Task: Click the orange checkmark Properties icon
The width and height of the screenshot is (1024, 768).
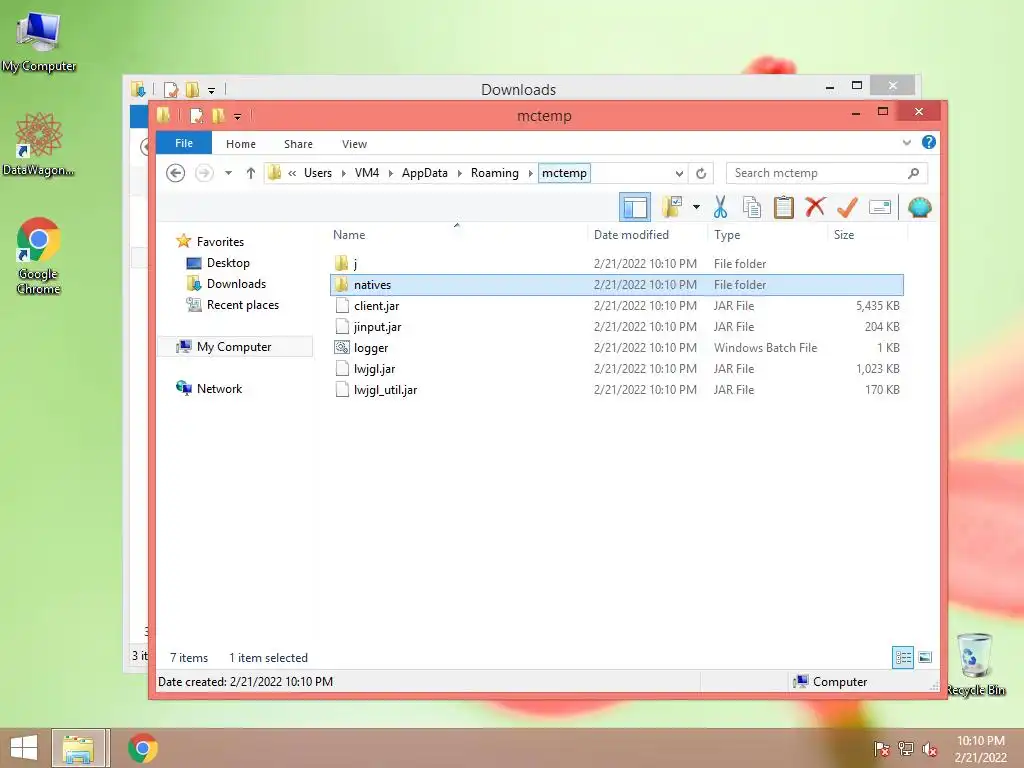Action: (x=847, y=207)
